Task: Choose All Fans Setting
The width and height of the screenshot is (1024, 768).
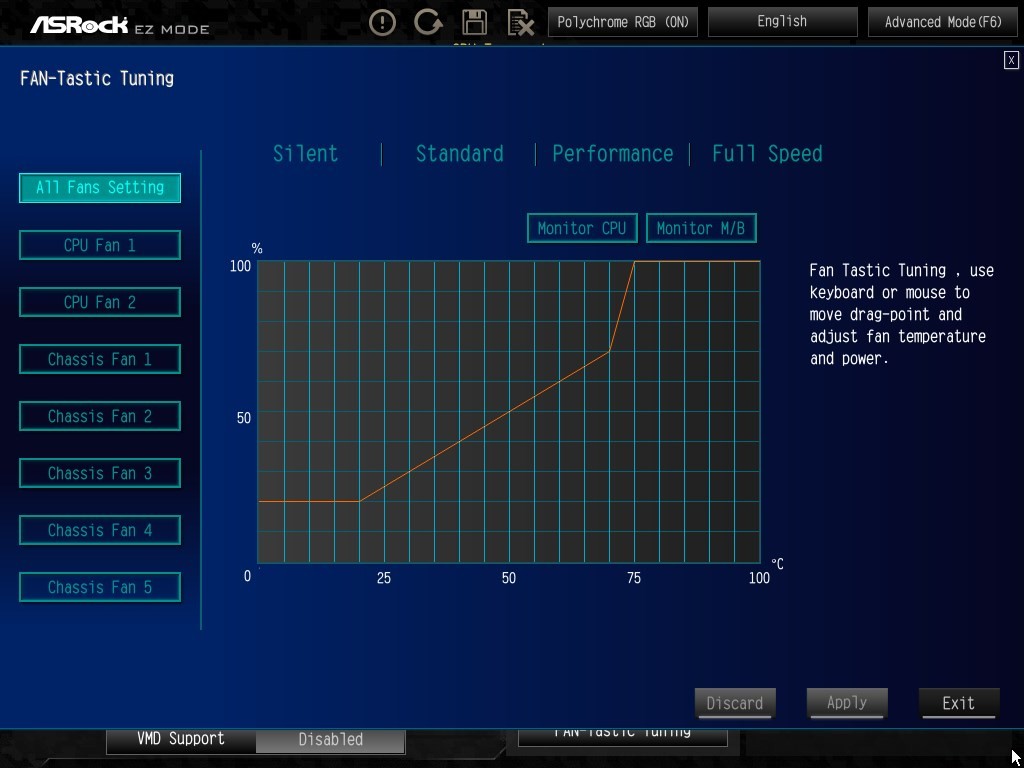Action: [100, 188]
